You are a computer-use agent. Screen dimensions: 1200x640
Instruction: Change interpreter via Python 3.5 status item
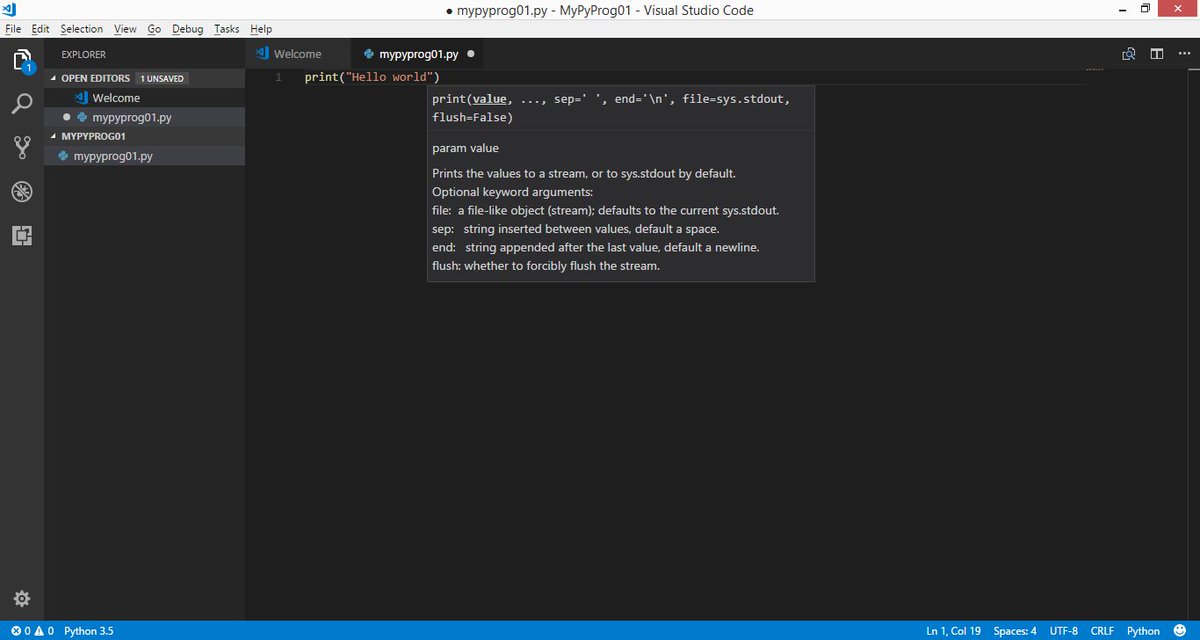point(88,631)
